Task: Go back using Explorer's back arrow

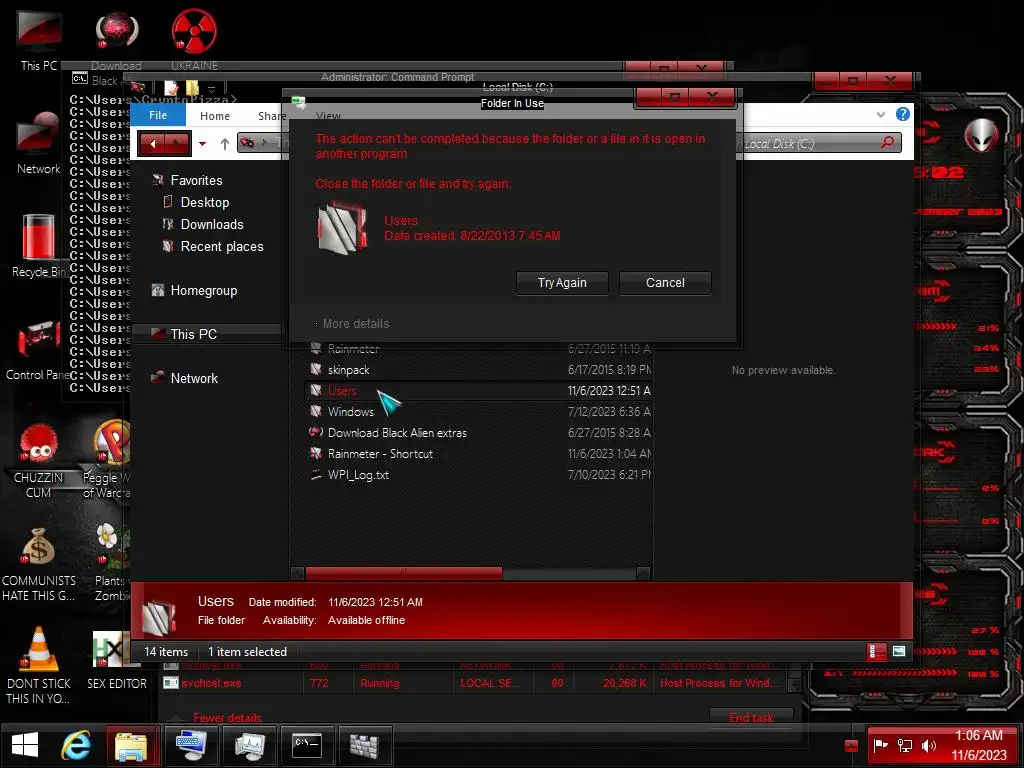Action: (152, 144)
